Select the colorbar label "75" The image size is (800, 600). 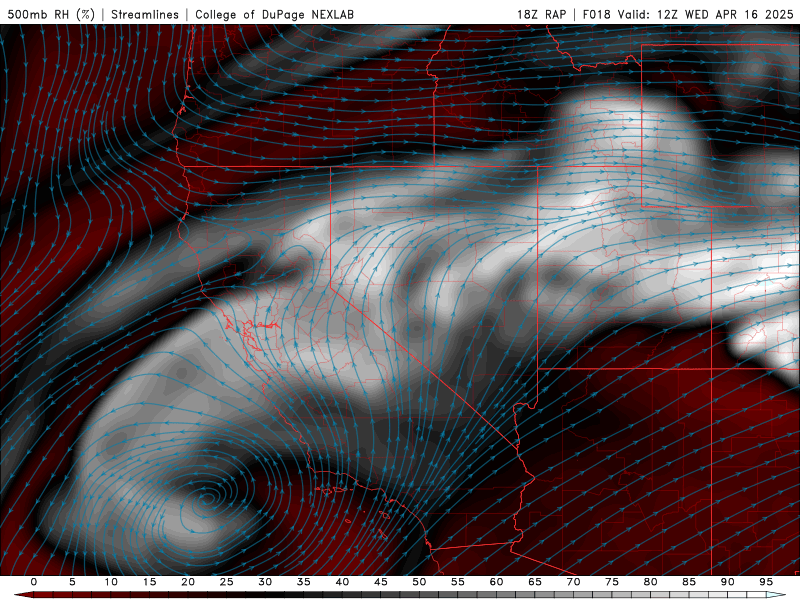(612, 582)
